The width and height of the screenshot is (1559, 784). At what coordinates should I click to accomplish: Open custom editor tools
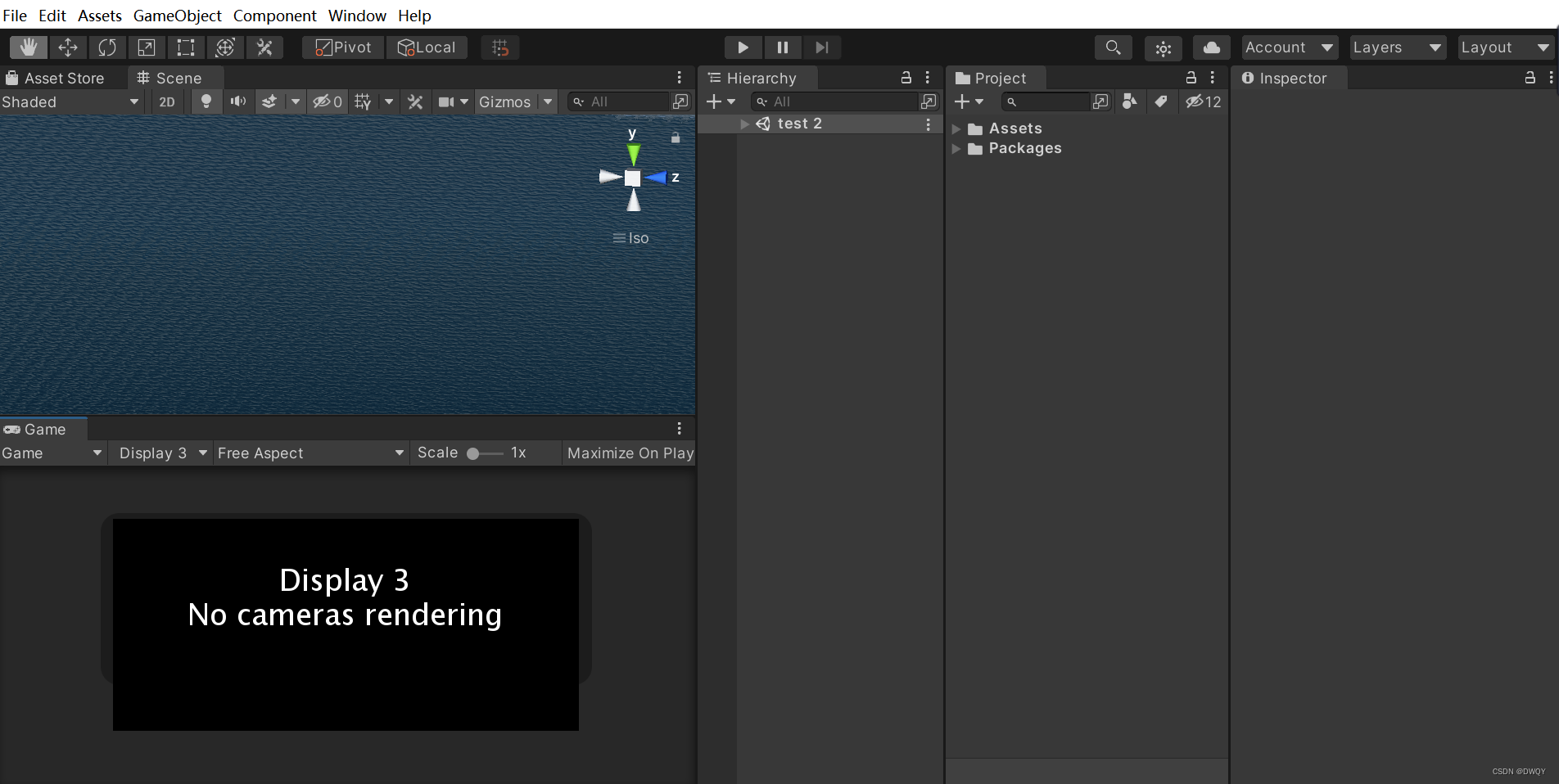[264, 47]
